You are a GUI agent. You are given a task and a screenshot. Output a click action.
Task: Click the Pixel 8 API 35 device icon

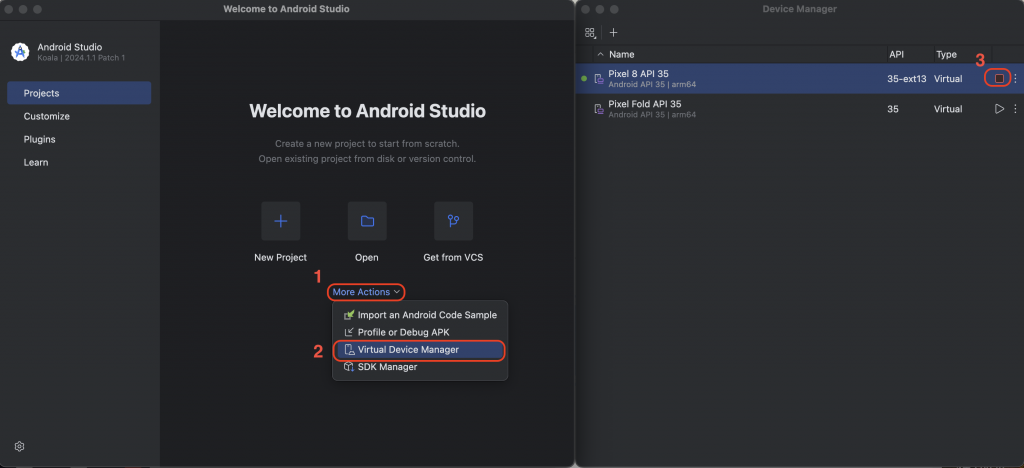599,79
